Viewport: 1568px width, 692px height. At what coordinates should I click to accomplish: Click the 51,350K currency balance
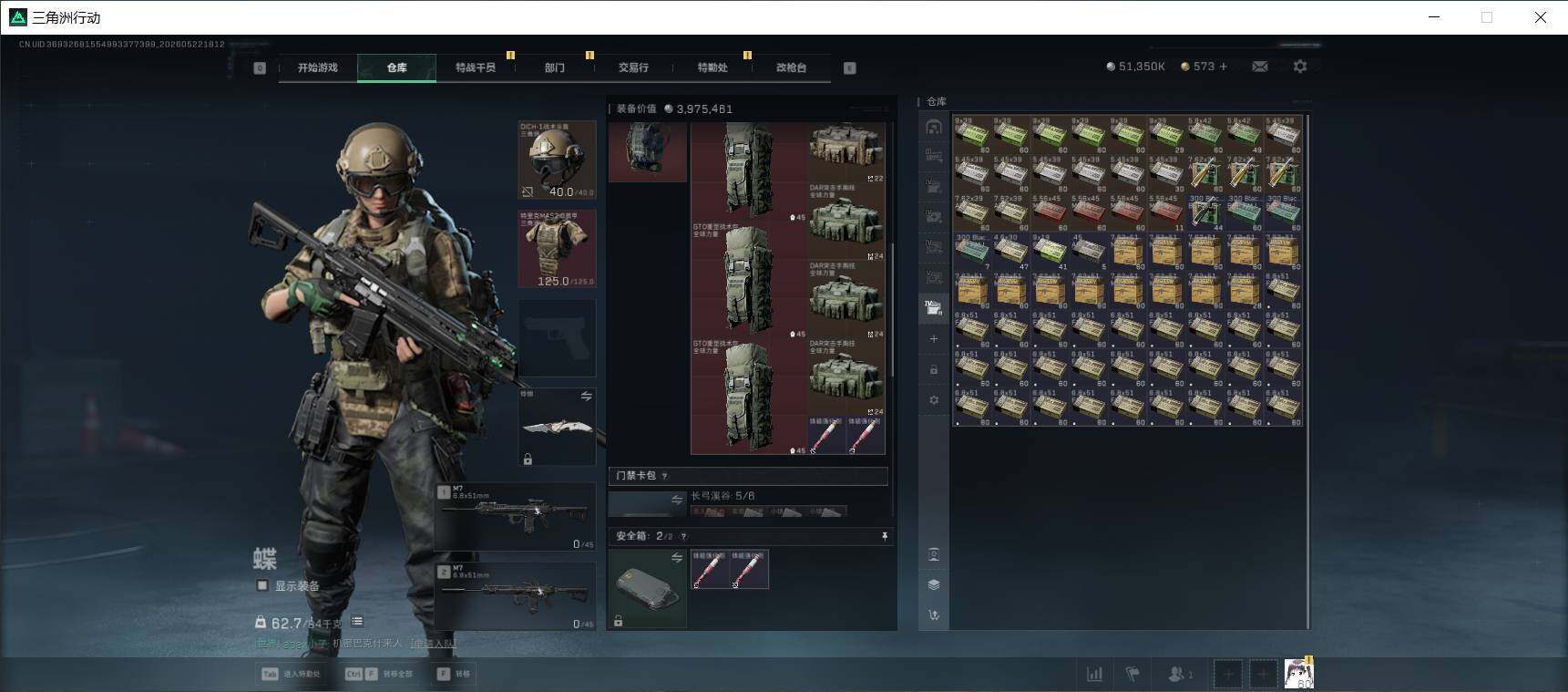pyautogui.click(x=1135, y=67)
